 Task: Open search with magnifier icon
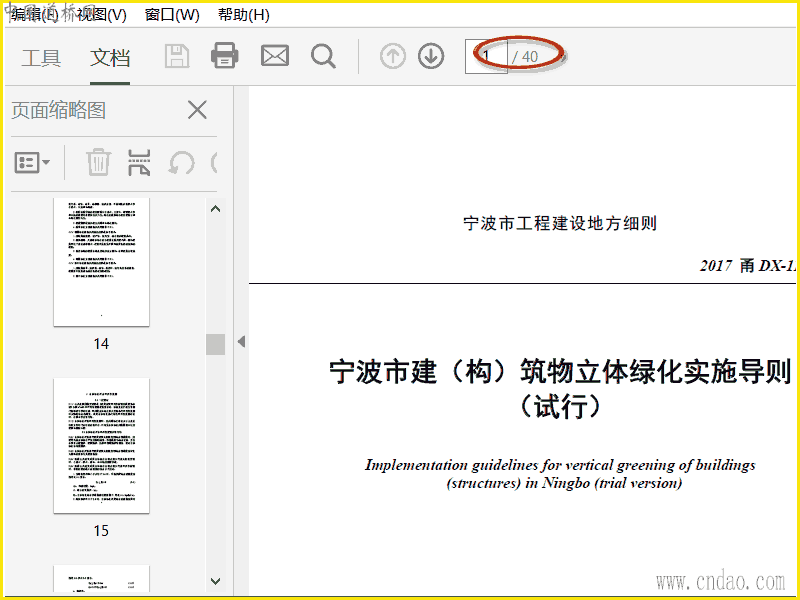323,56
